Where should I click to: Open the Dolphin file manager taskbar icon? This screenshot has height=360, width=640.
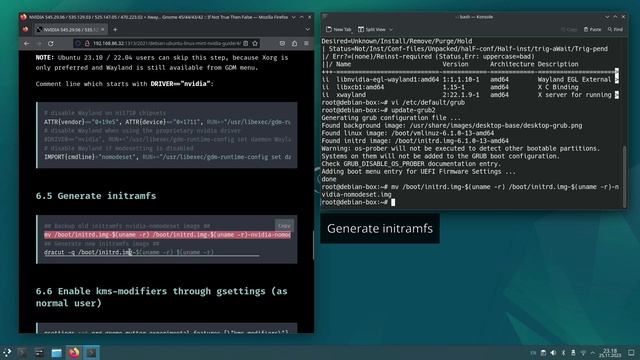(56, 353)
